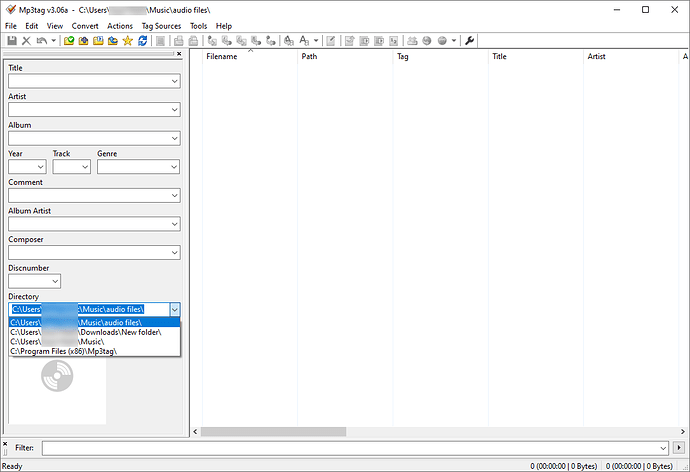
Task: Click the Actions (Quick) letter A icon
Action: [304, 41]
